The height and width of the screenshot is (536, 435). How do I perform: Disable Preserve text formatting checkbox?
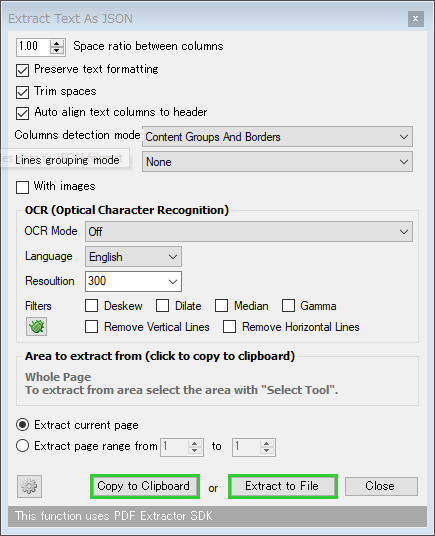pos(23,70)
